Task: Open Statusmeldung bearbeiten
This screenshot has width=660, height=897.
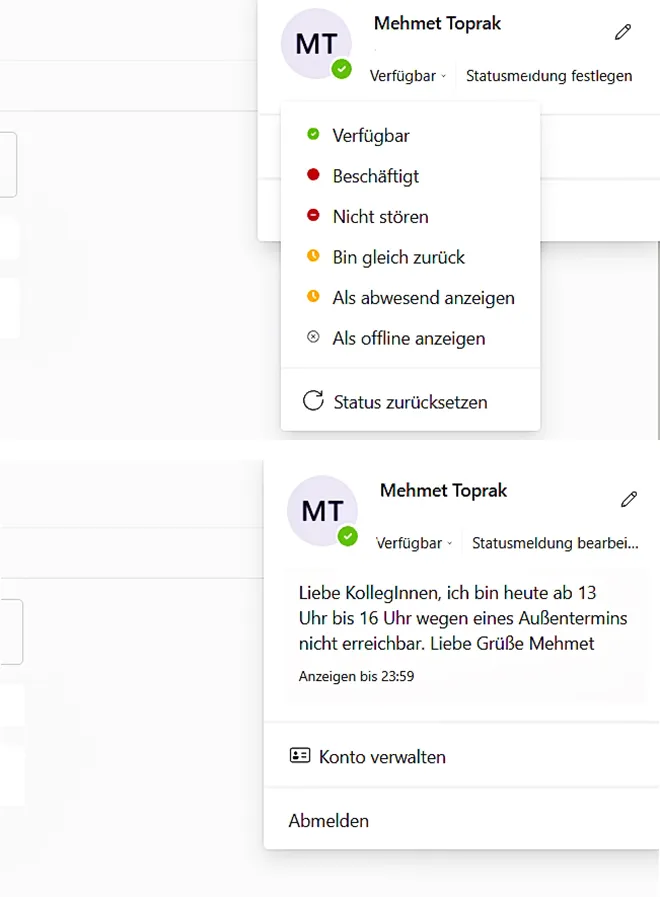Action: click(x=554, y=543)
